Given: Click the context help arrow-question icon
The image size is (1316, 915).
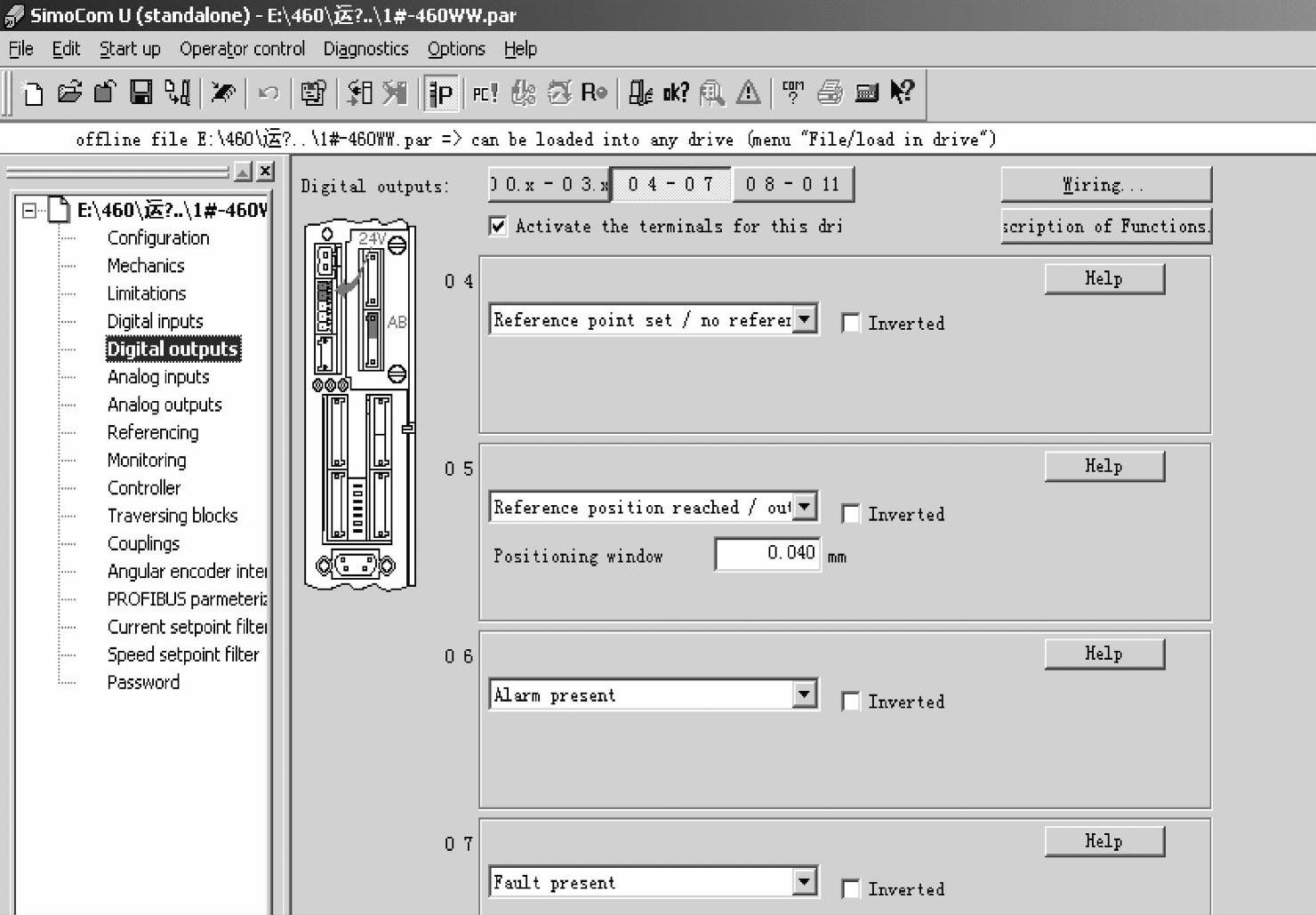Looking at the screenshot, I should pyautogui.click(x=902, y=92).
